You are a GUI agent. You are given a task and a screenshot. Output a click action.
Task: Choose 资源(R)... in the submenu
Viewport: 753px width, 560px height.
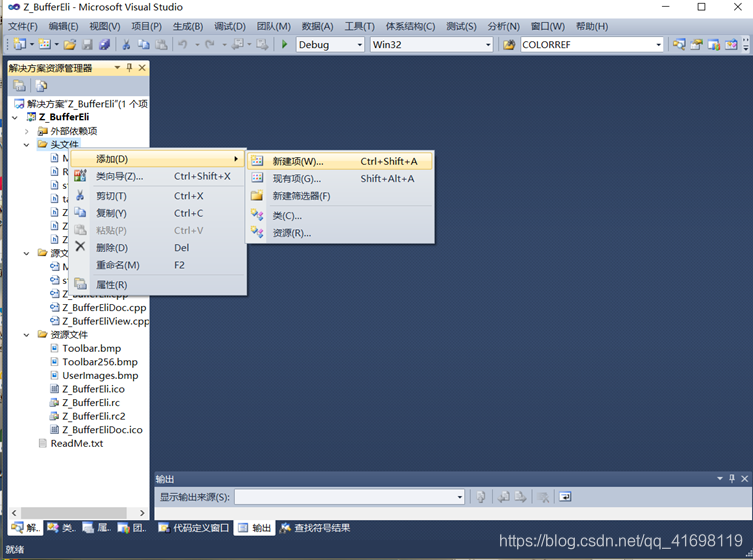(340, 233)
